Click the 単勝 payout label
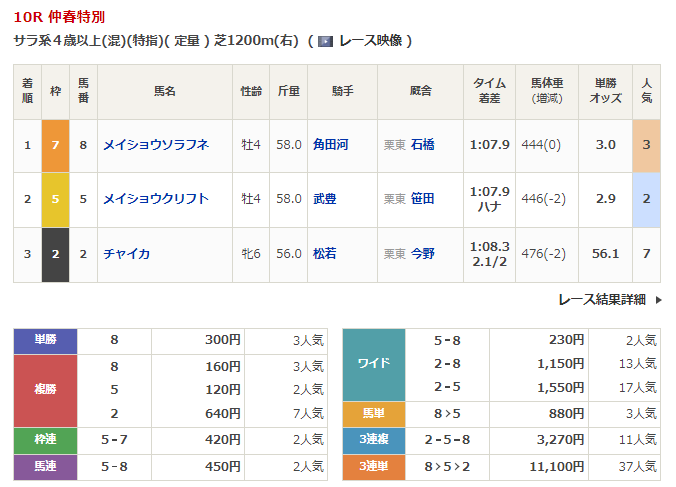Screen dimensions: 676x487 click(x=45, y=340)
